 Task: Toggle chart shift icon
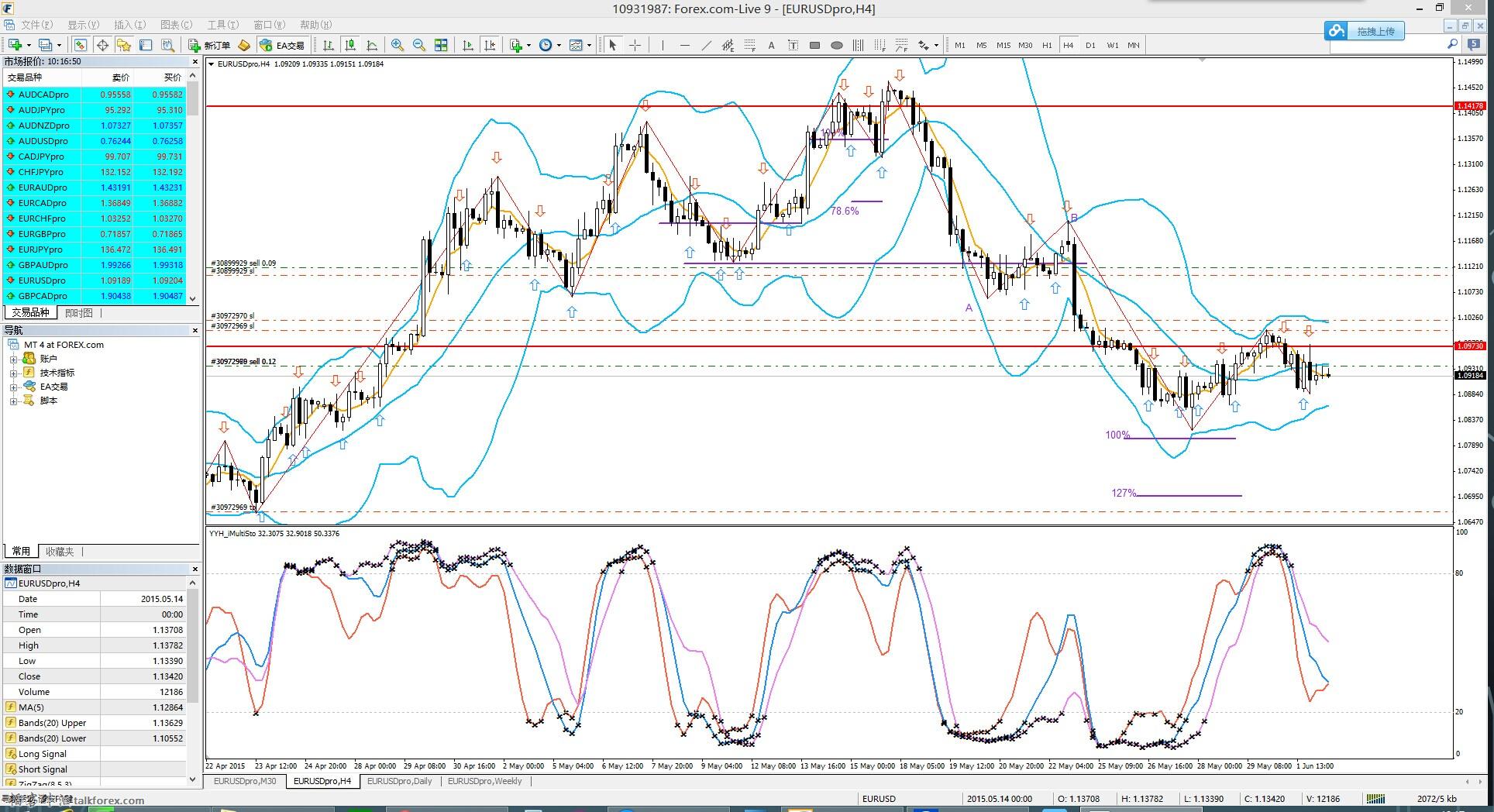point(489,45)
